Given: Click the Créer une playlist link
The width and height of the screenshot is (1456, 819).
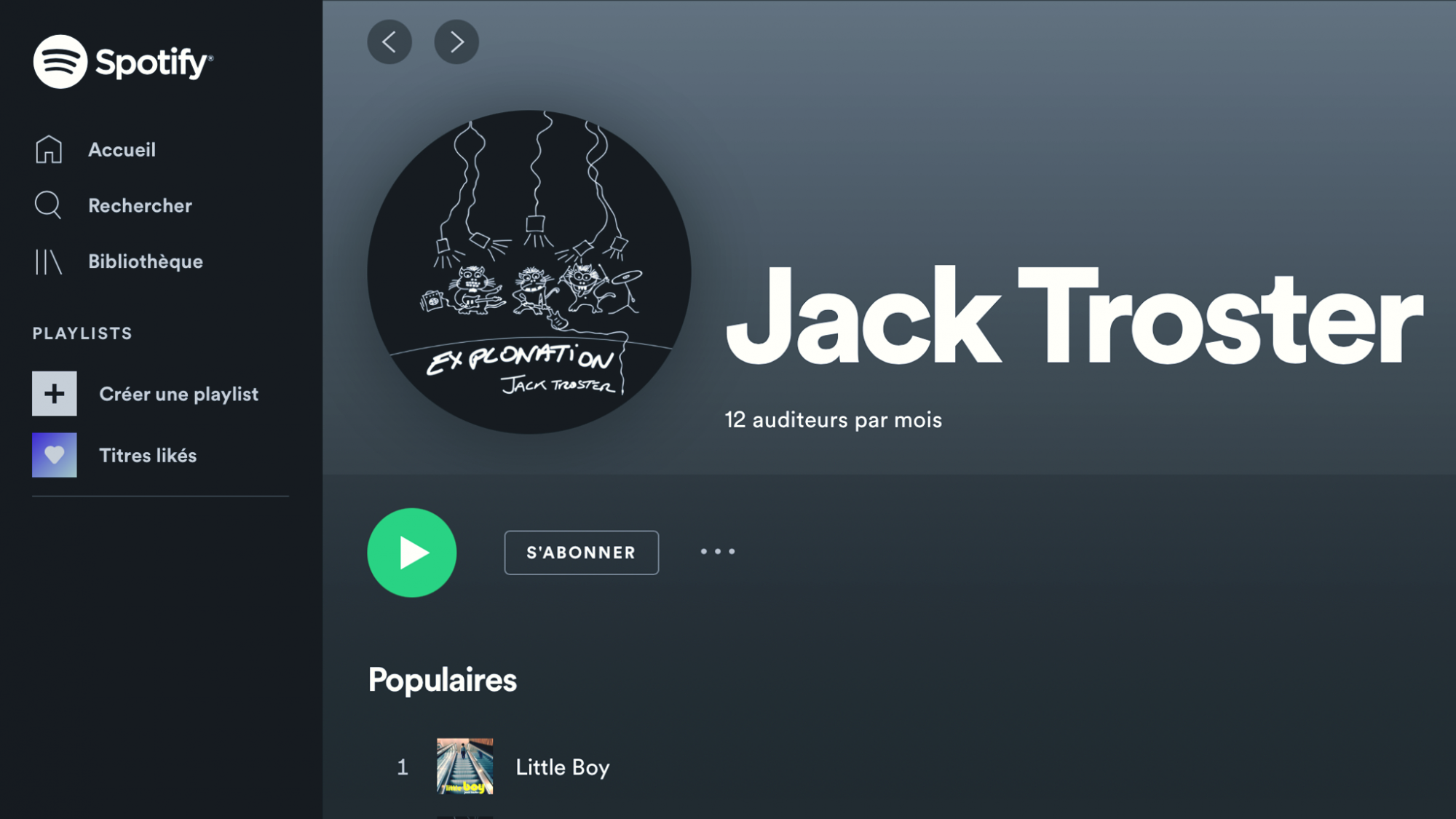Looking at the screenshot, I should click(179, 395).
